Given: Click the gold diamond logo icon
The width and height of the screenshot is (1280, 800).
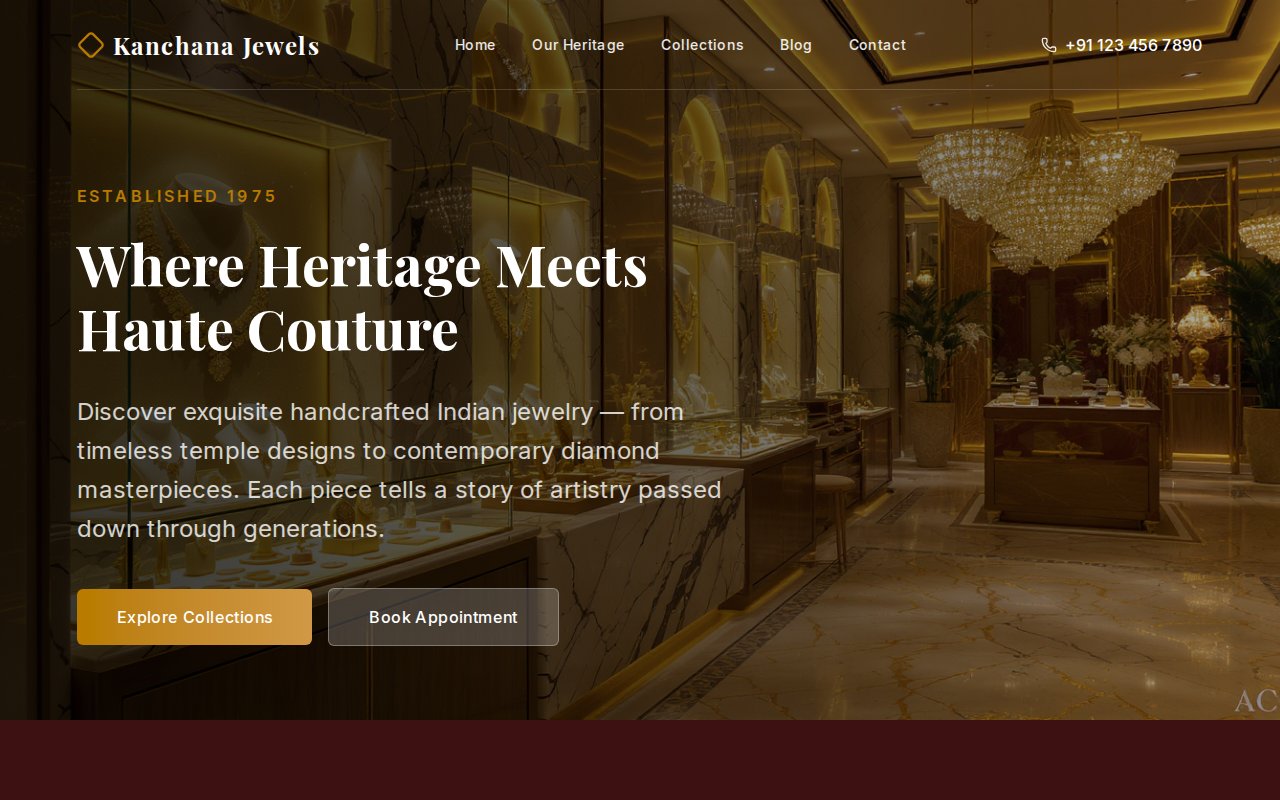Looking at the screenshot, I should pyautogui.click(x=91, y=45).
